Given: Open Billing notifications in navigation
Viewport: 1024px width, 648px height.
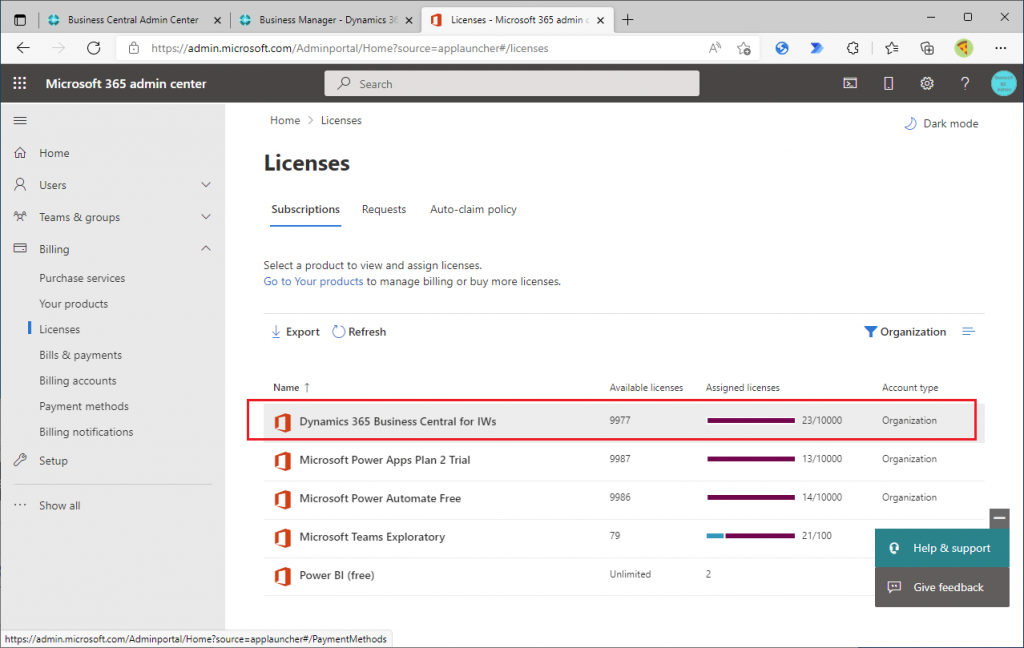Looking at the screenshot, I should click(x=86, y=432).
